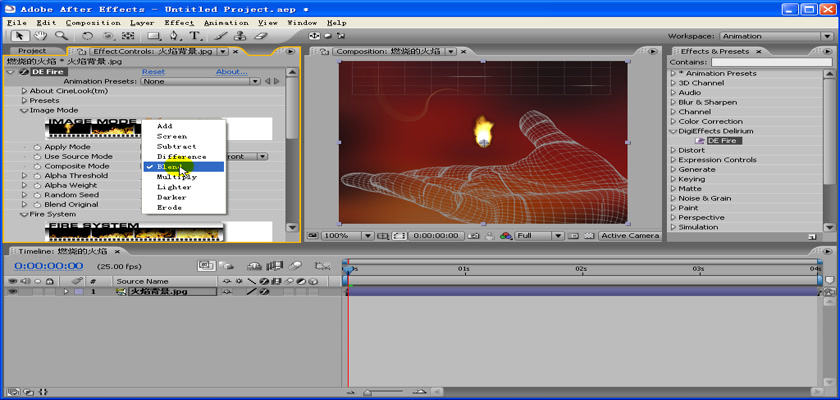Switch to the Project tab
Viewport: 840px width, 400px height.
(32, 51)
